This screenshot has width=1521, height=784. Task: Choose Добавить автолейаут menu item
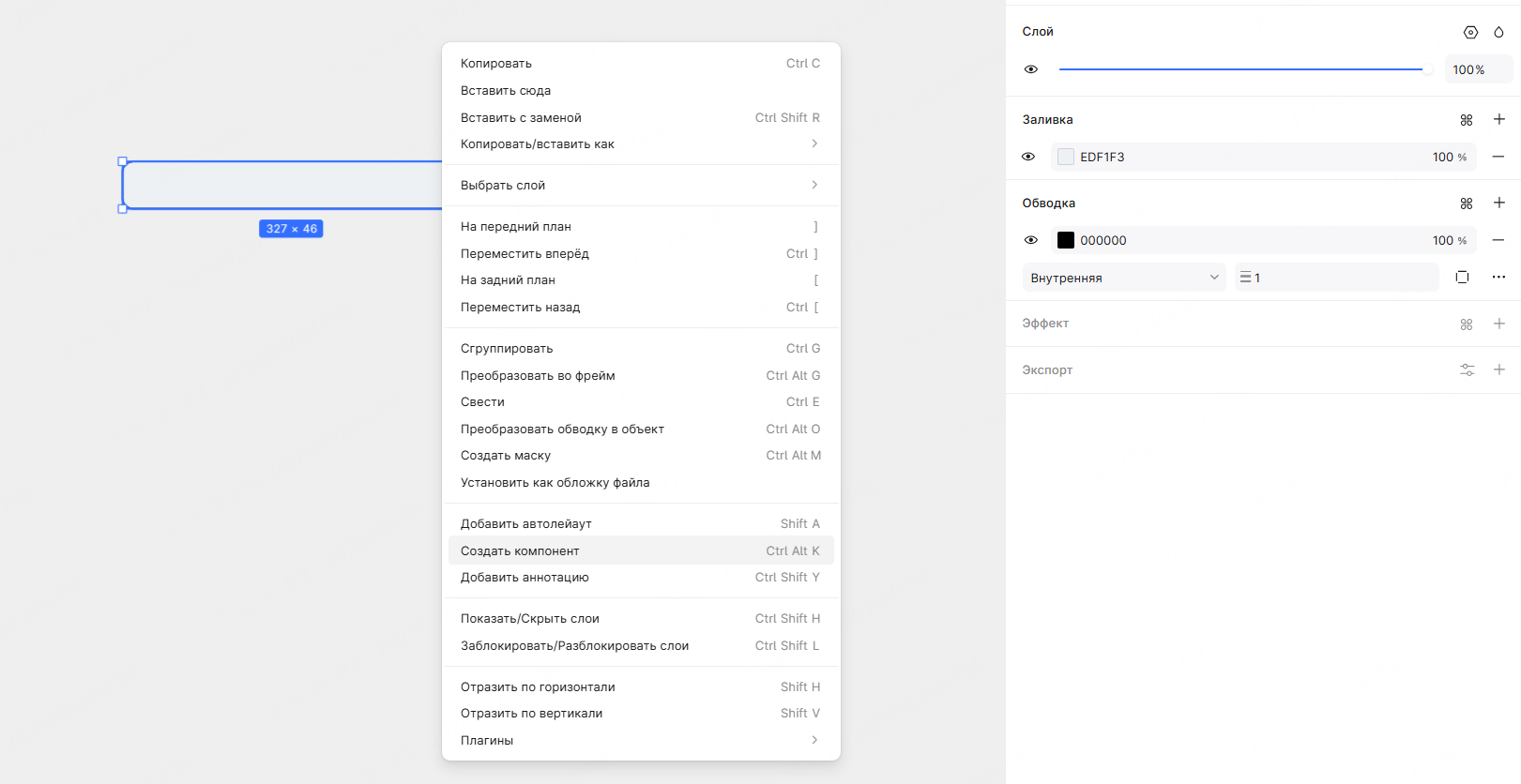point(640,523)
